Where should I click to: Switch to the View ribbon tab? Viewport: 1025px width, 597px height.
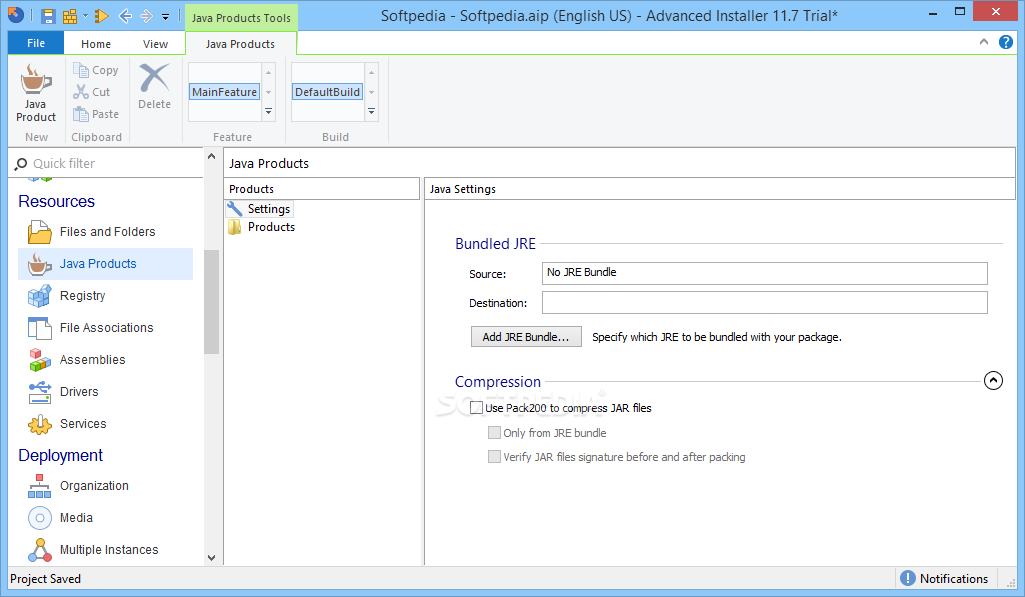(x=156, y=44)
